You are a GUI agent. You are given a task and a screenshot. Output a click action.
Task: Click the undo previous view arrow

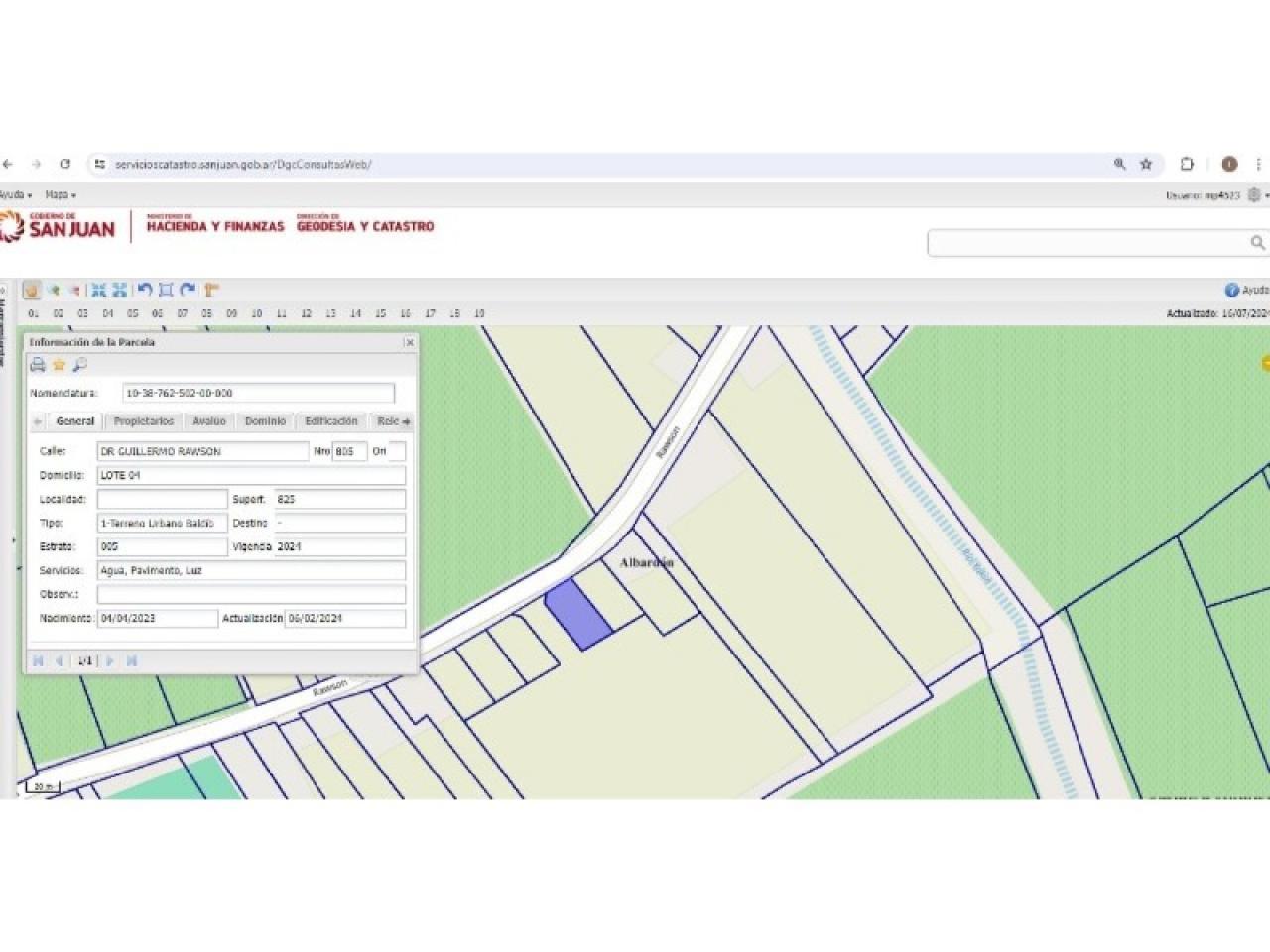point(145,290)
